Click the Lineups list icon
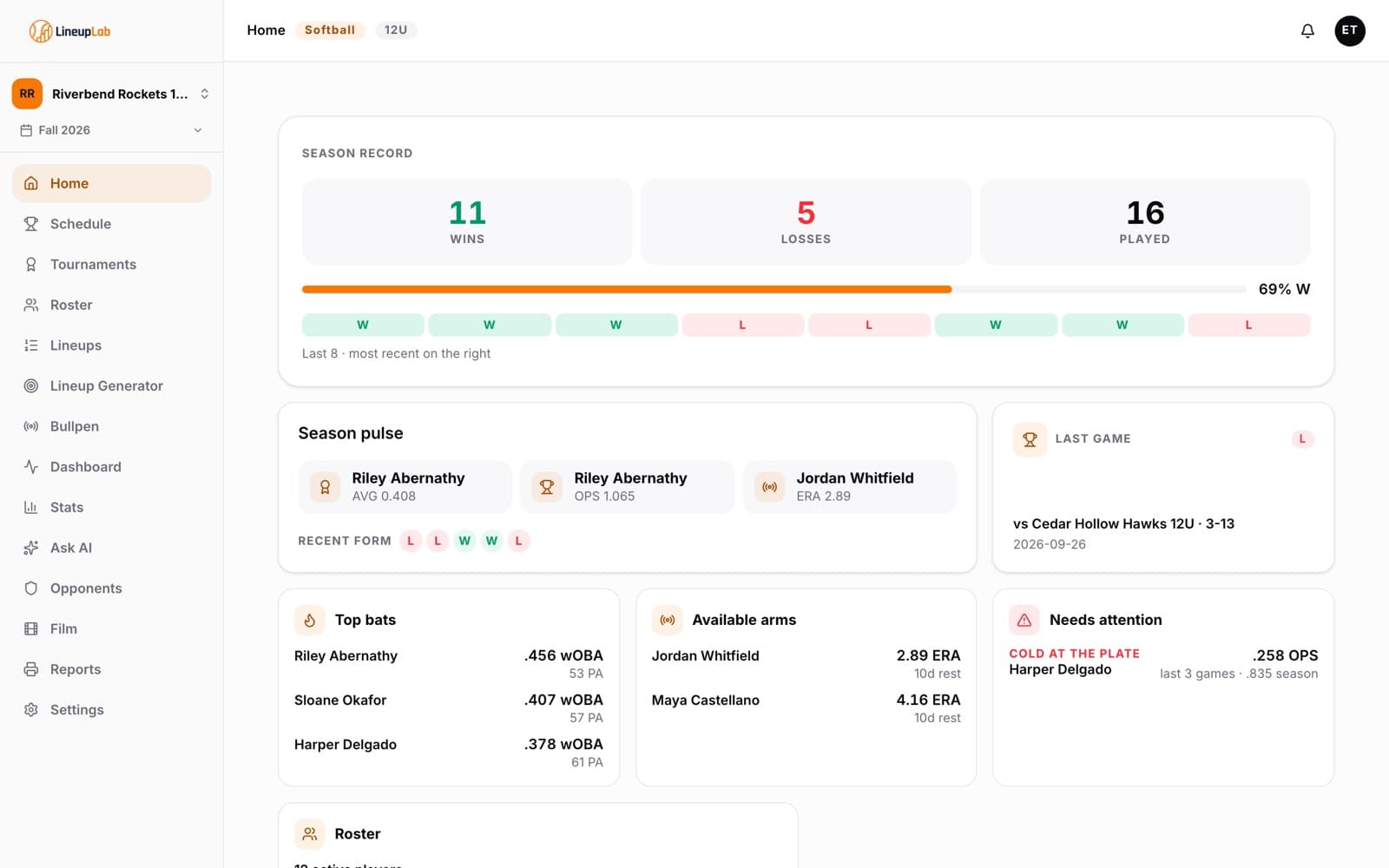Screen dimensions: 1389x868 (31, 345)
